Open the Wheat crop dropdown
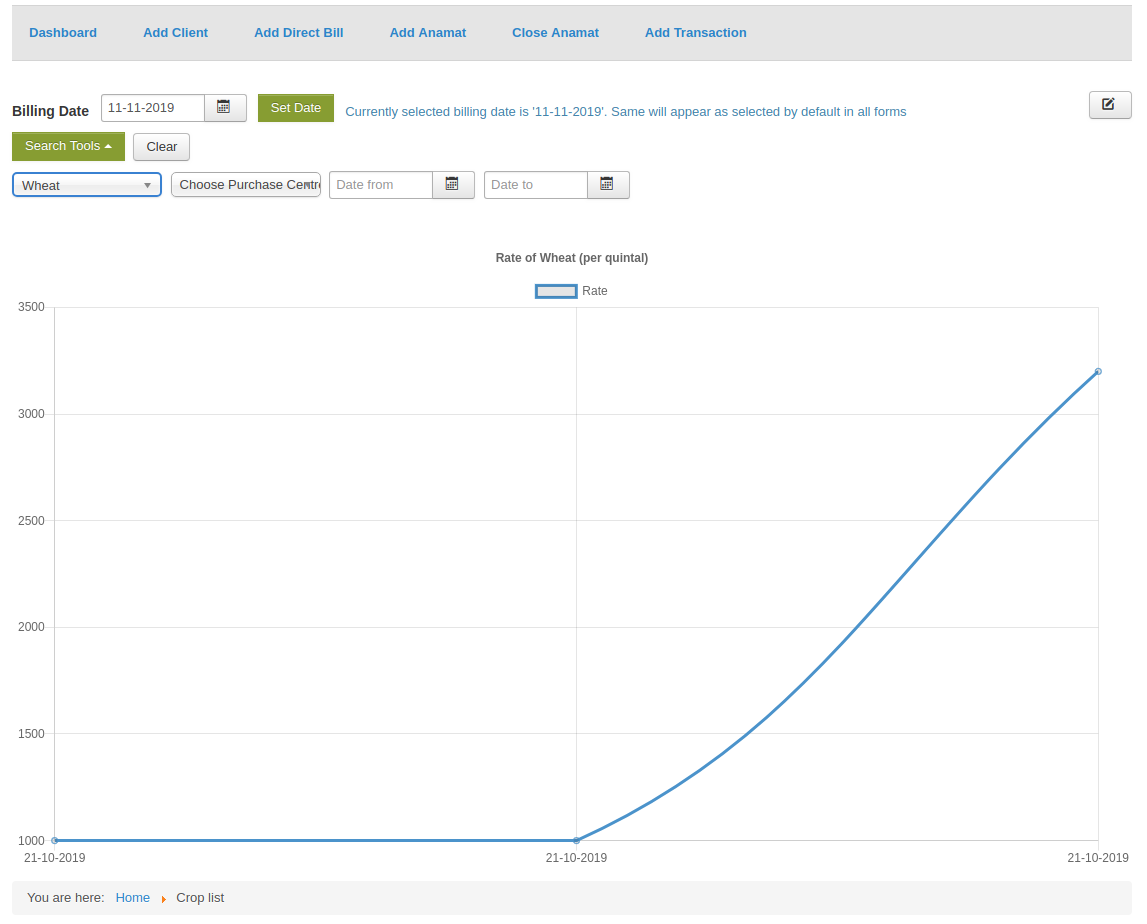This screenshot has height=924, width=1147. coord(87,185)
